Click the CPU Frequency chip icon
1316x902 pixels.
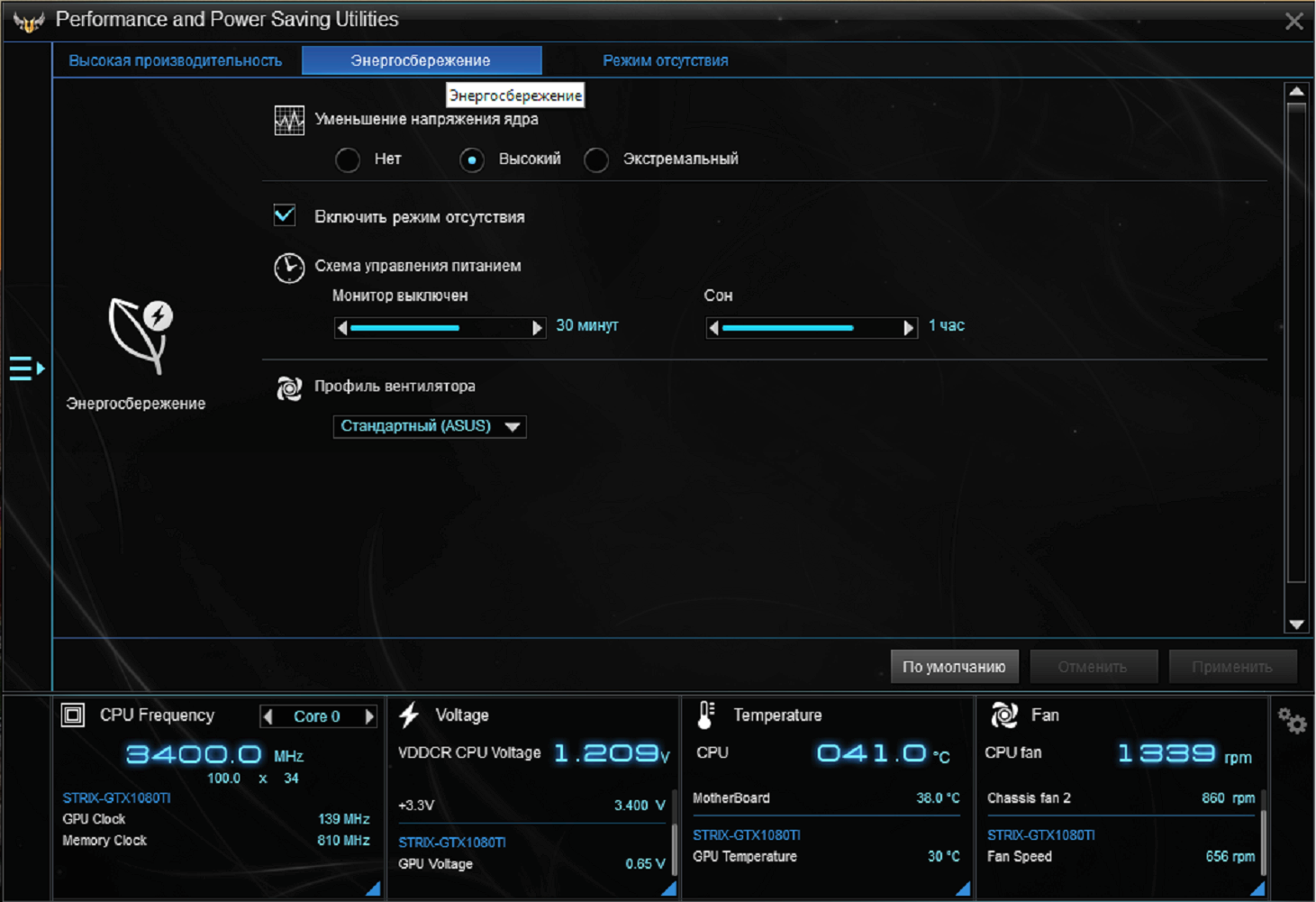click(73, 715)
